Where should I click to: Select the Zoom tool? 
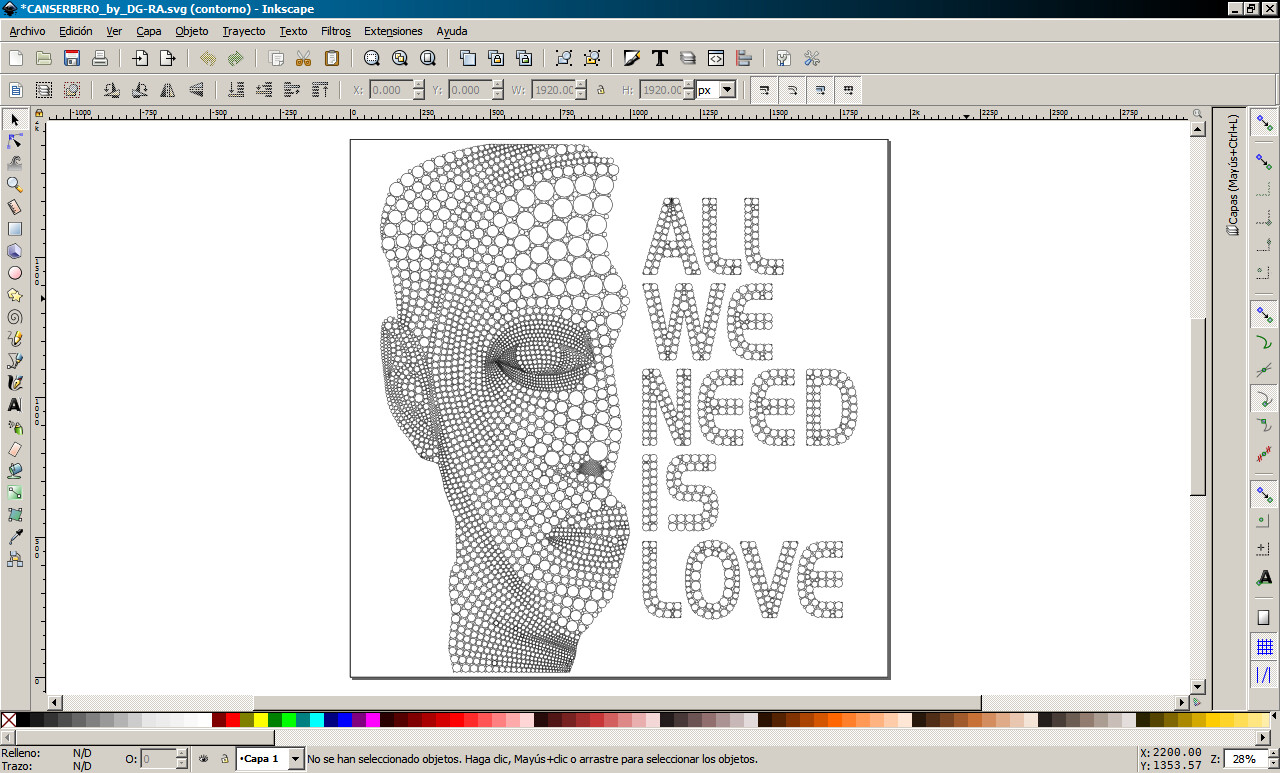pos(15,184)
